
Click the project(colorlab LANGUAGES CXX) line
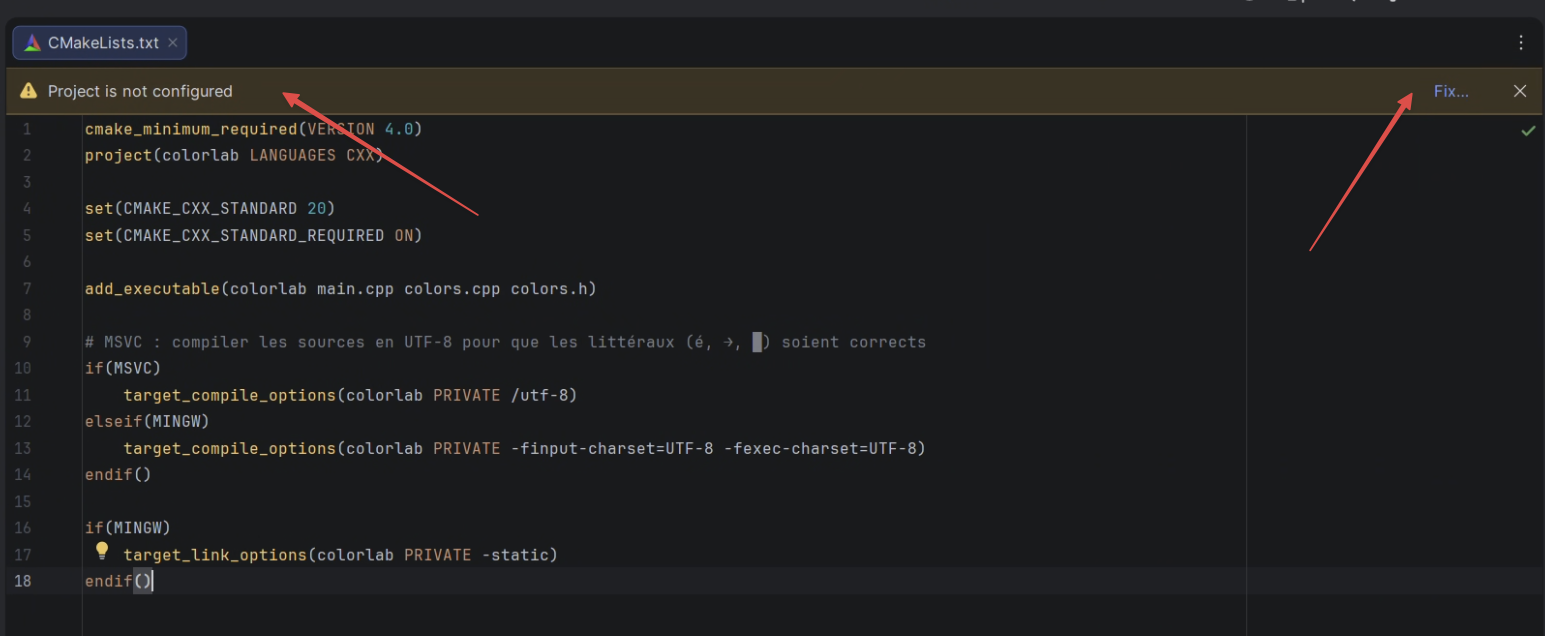click(x=234, y=156)
